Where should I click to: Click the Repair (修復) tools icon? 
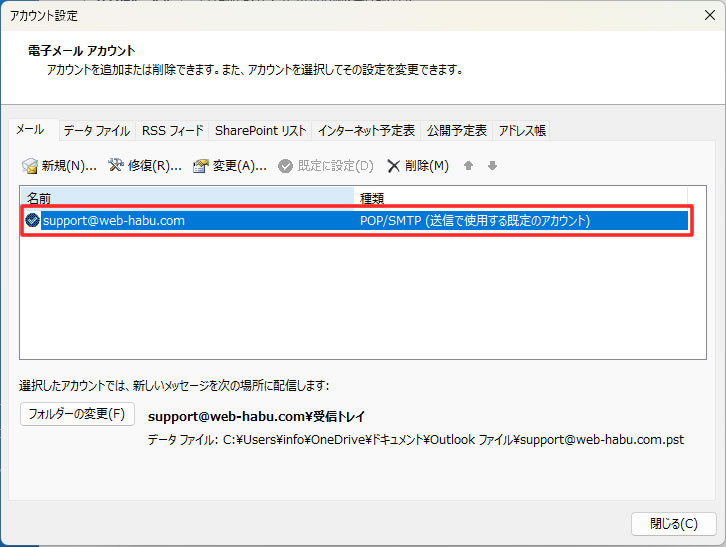pos(115,166)
